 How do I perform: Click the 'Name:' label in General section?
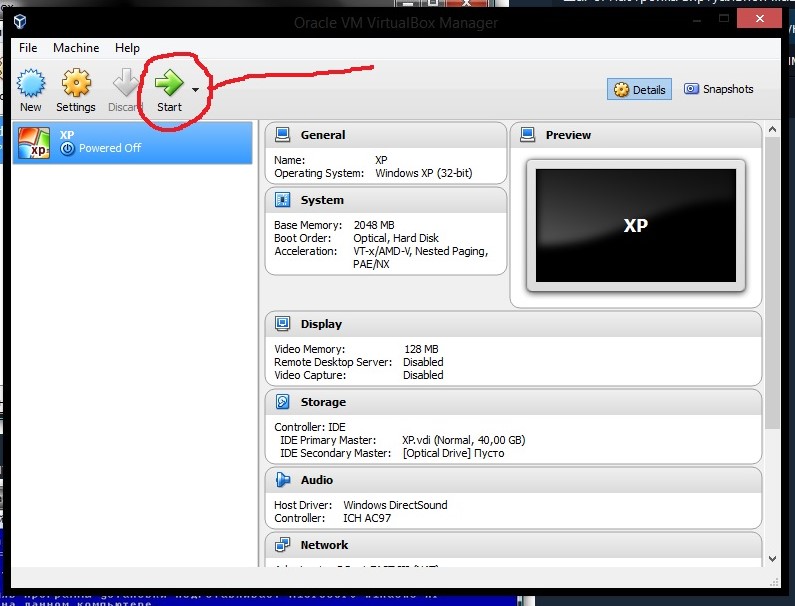pos(290,160)
